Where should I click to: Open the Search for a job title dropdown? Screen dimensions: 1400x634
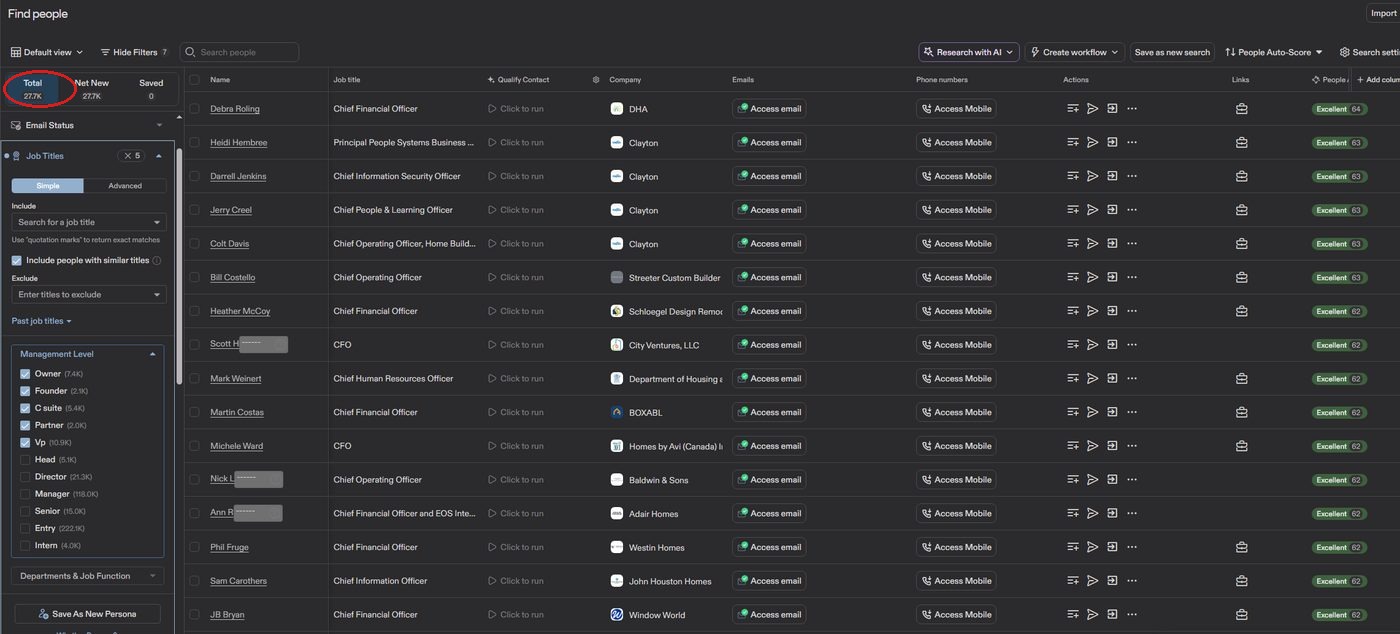[x=89, y=222]
